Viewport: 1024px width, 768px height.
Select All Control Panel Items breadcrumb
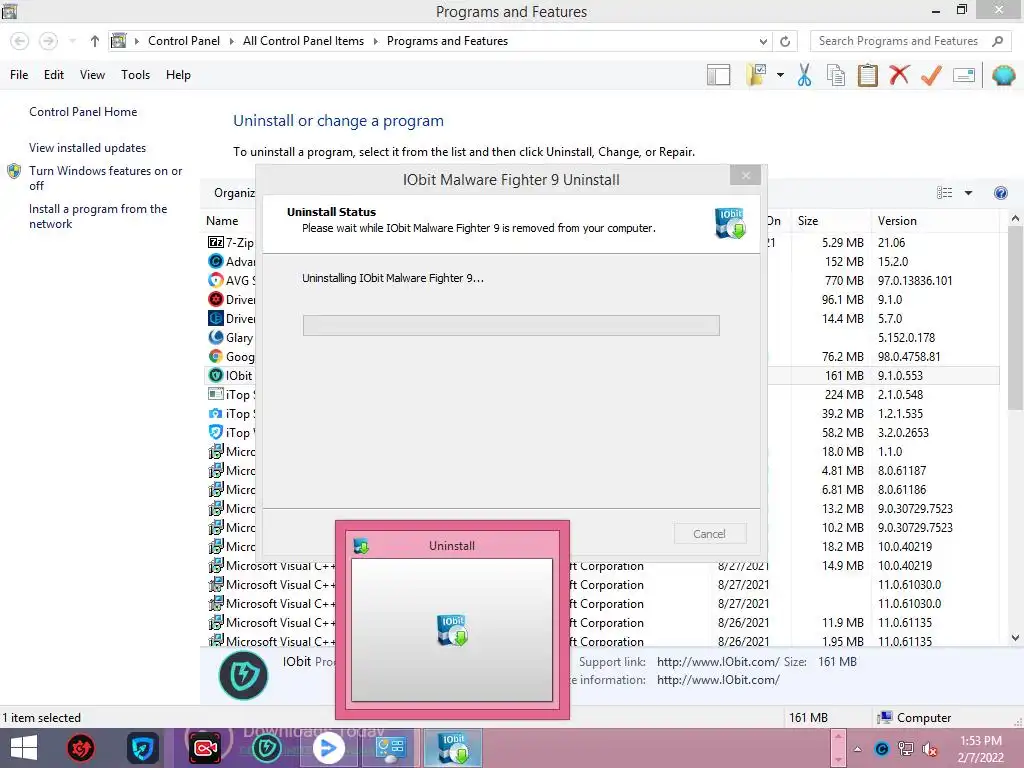point(303,40)
